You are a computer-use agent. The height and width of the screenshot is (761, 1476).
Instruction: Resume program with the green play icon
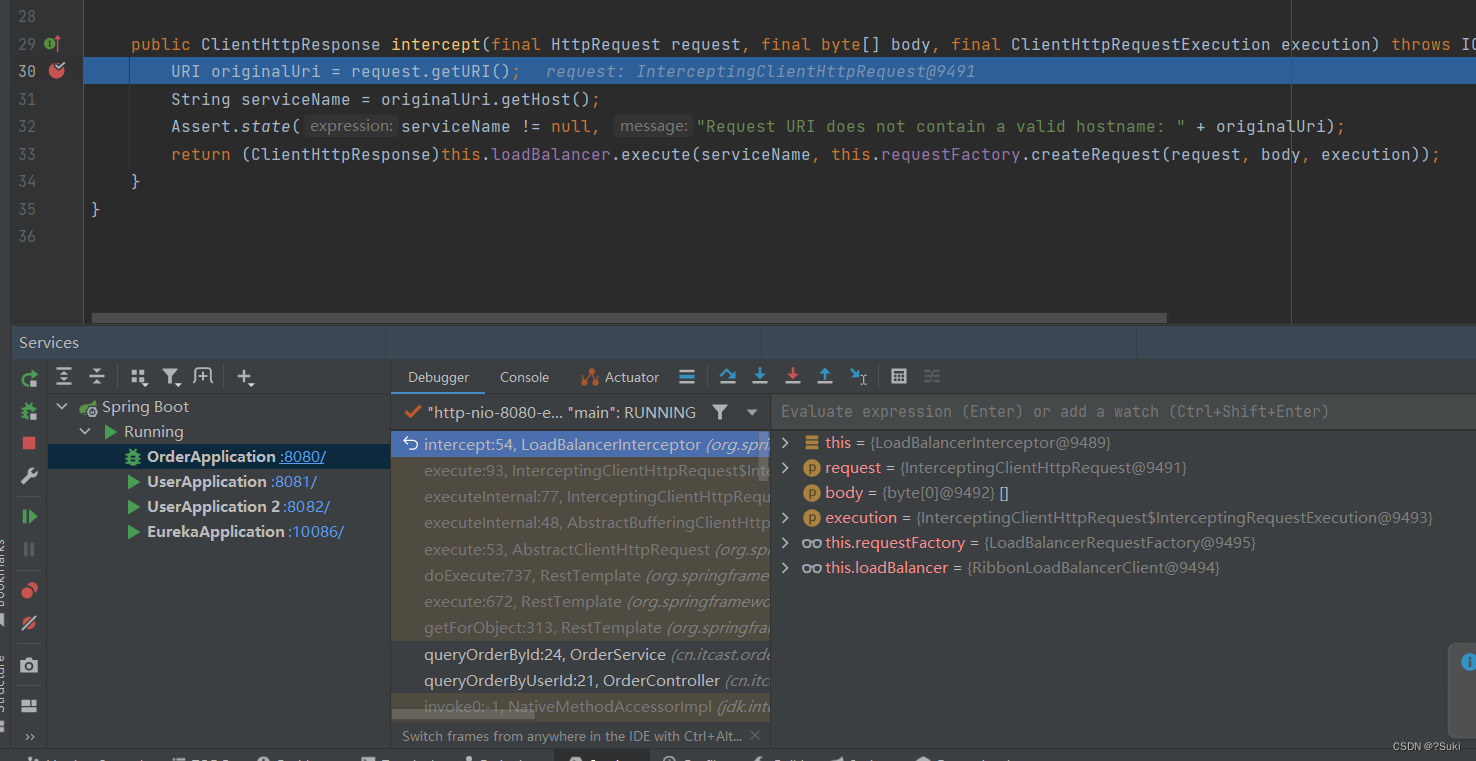coord(29,516)
